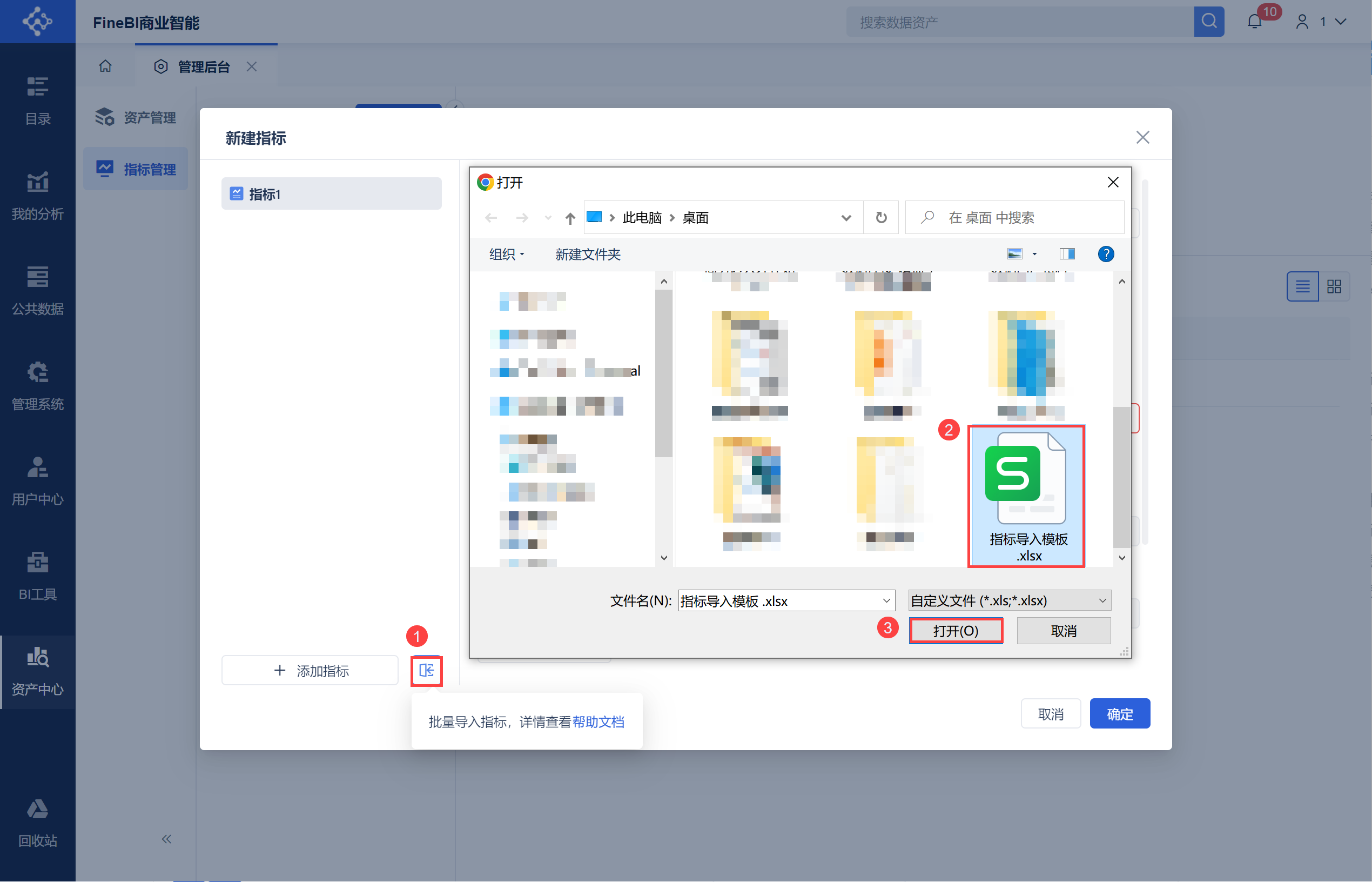Select 资产管理 in the side menu

136,117
